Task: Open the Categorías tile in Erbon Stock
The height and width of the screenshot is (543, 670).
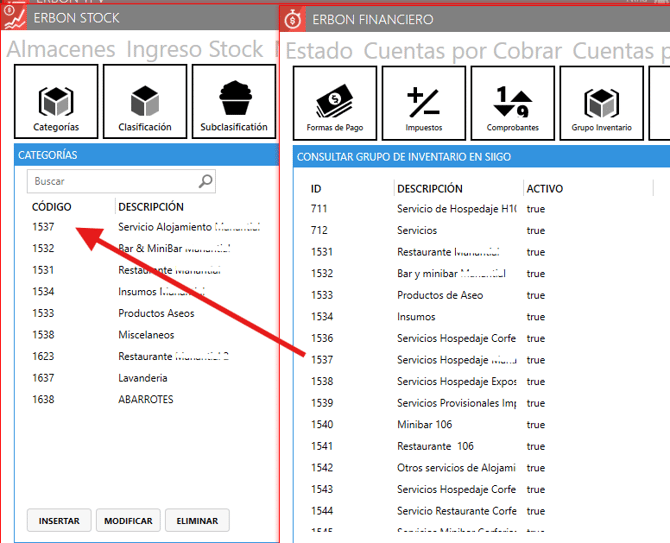Action: (56, 102)
